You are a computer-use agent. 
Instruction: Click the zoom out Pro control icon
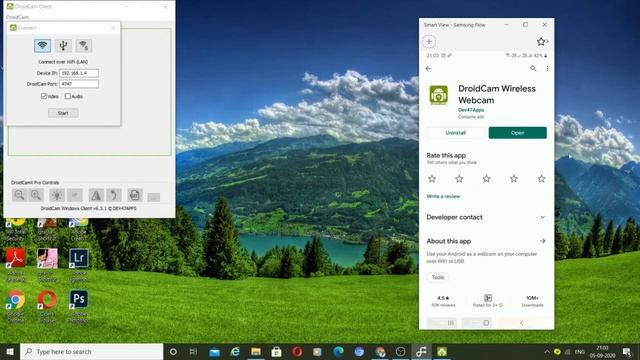(19, 195)
